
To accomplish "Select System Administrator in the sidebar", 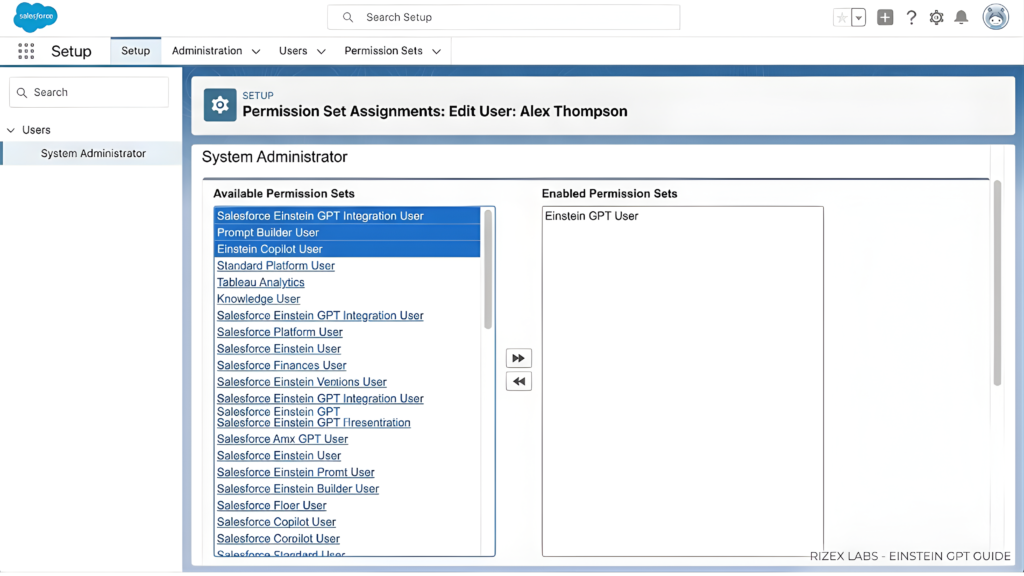I will point(91,153).
